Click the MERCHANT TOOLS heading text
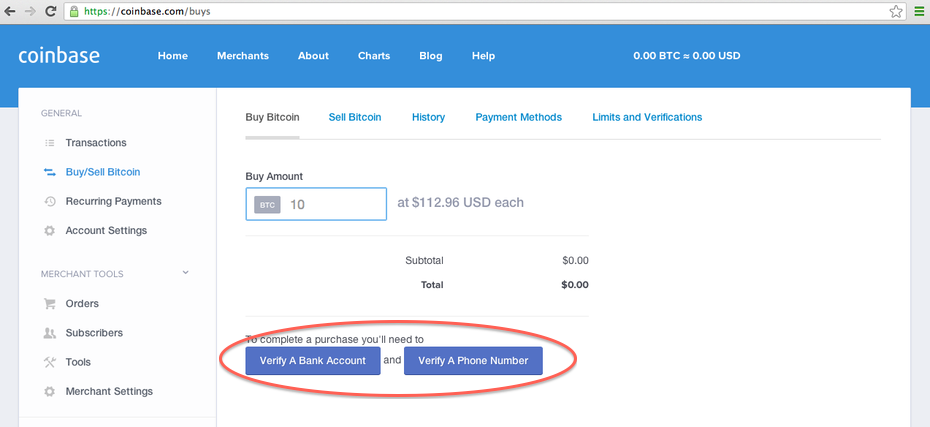930x427 pixels. [82, 274]
